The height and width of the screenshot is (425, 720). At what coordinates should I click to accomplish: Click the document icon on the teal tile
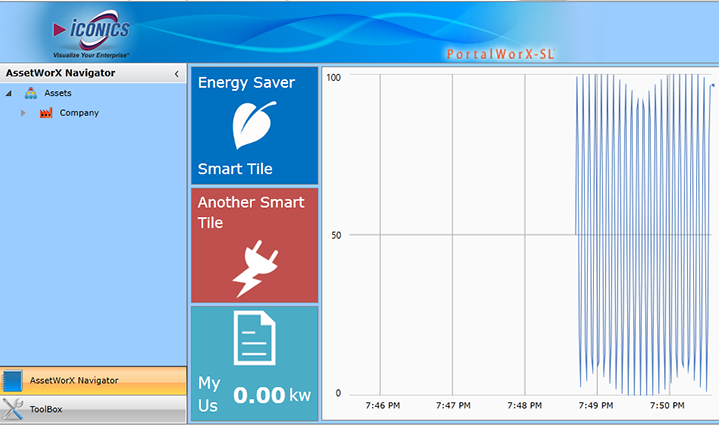[x=254, y=338]
